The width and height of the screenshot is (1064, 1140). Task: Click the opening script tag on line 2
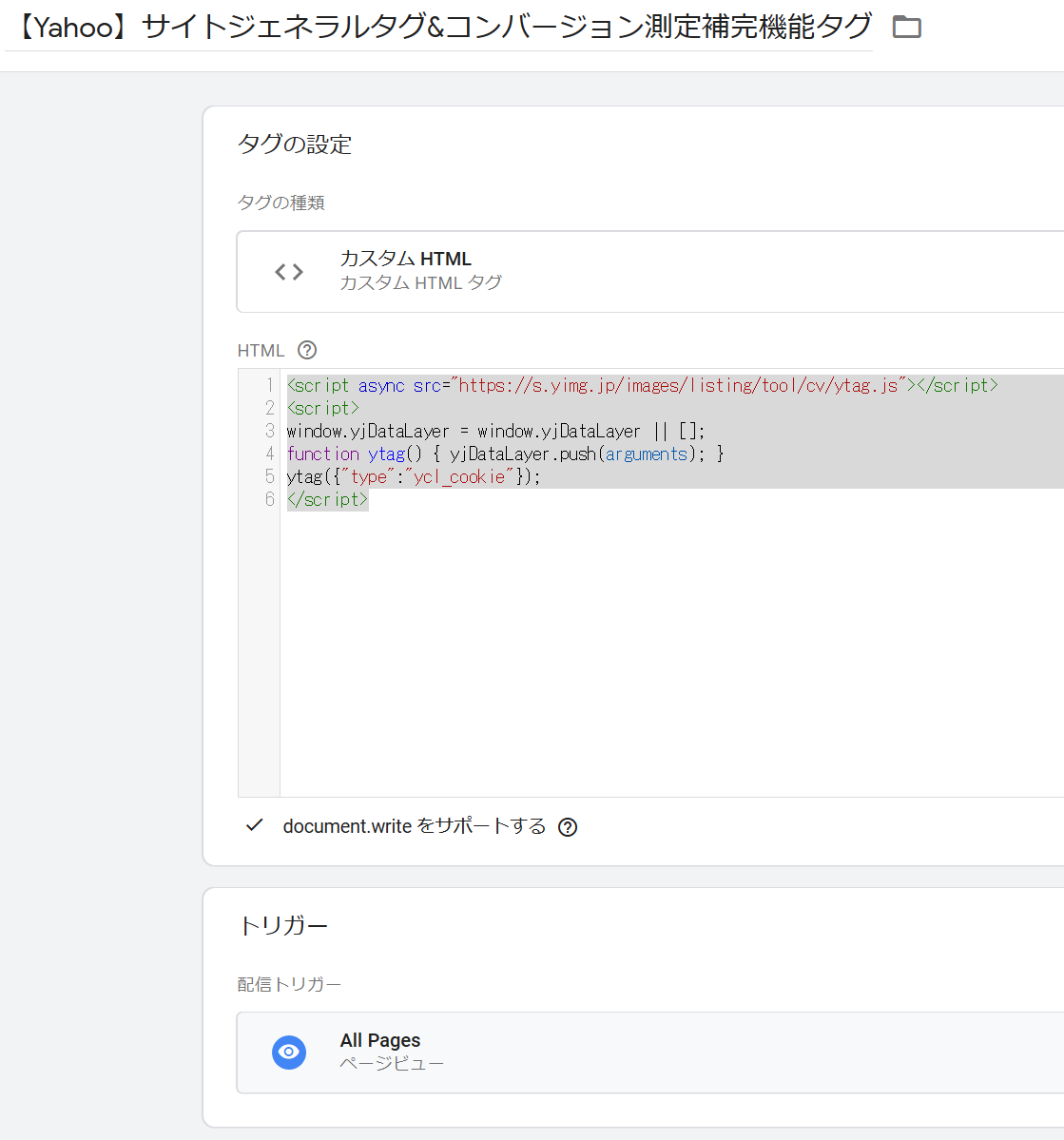(323, 408)
